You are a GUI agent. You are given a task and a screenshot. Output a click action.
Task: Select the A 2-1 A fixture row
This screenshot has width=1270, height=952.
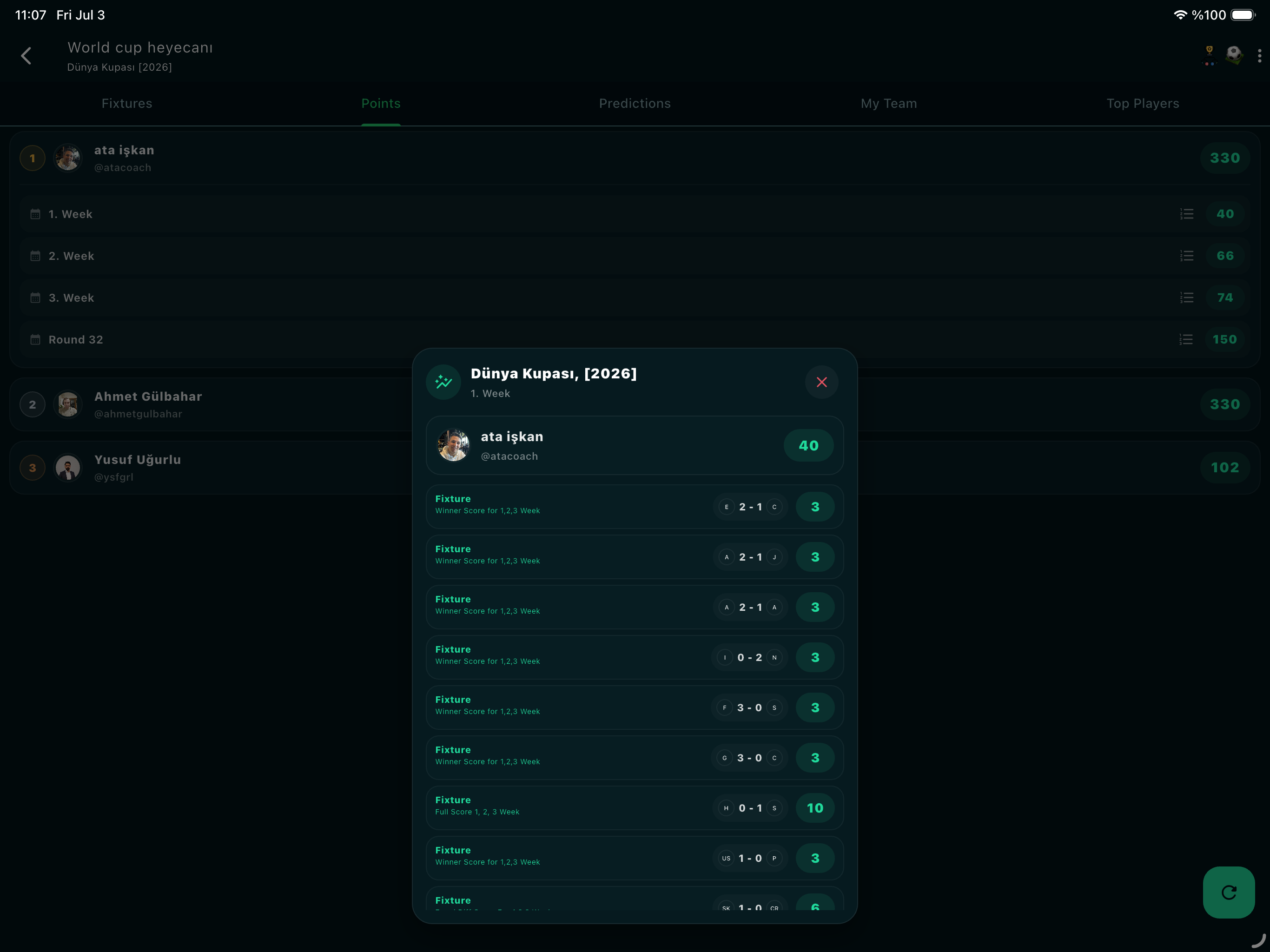635,607
